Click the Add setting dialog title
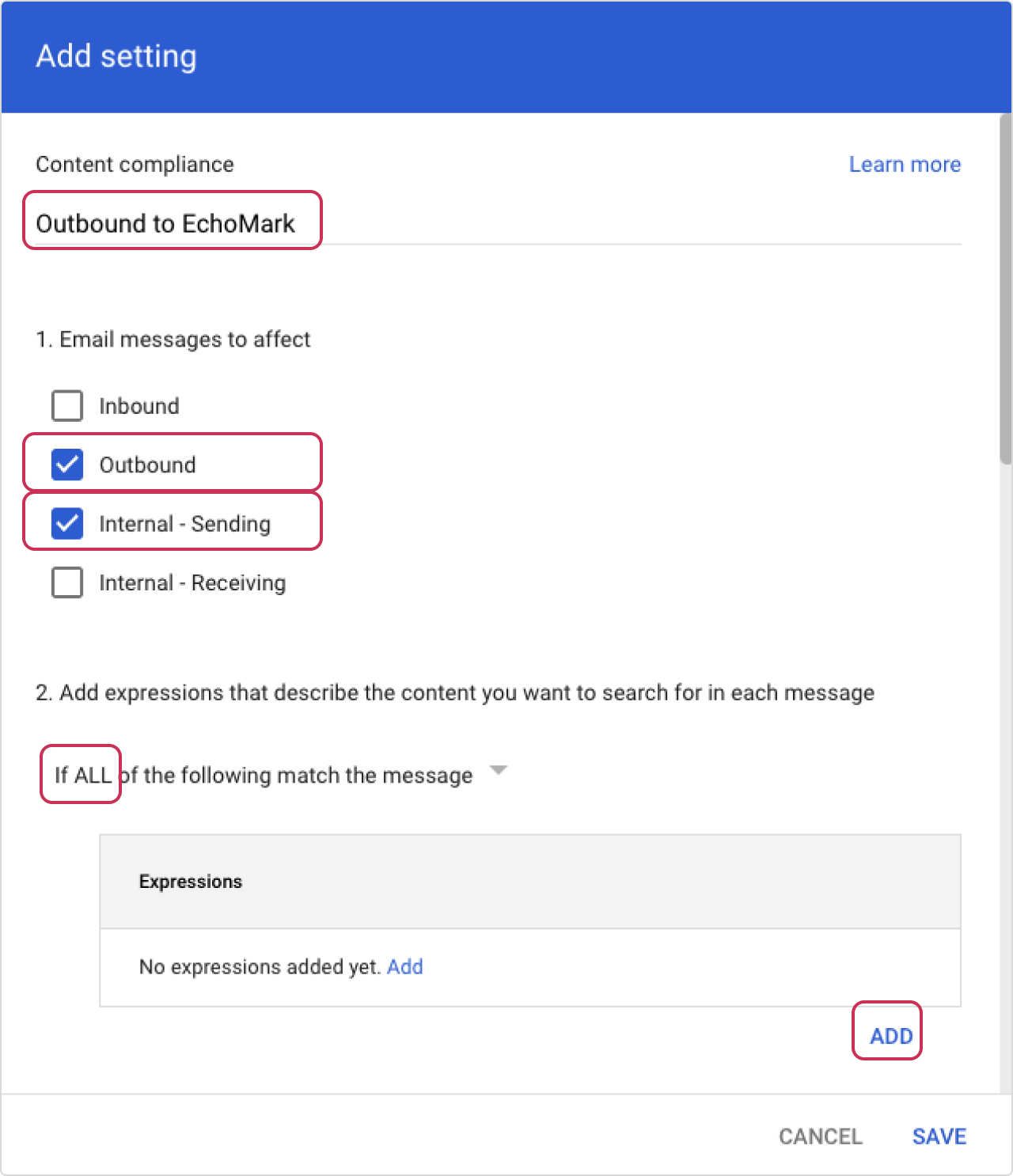Viewport: 1013px width, 1176px height. click(x=116, y=56)
